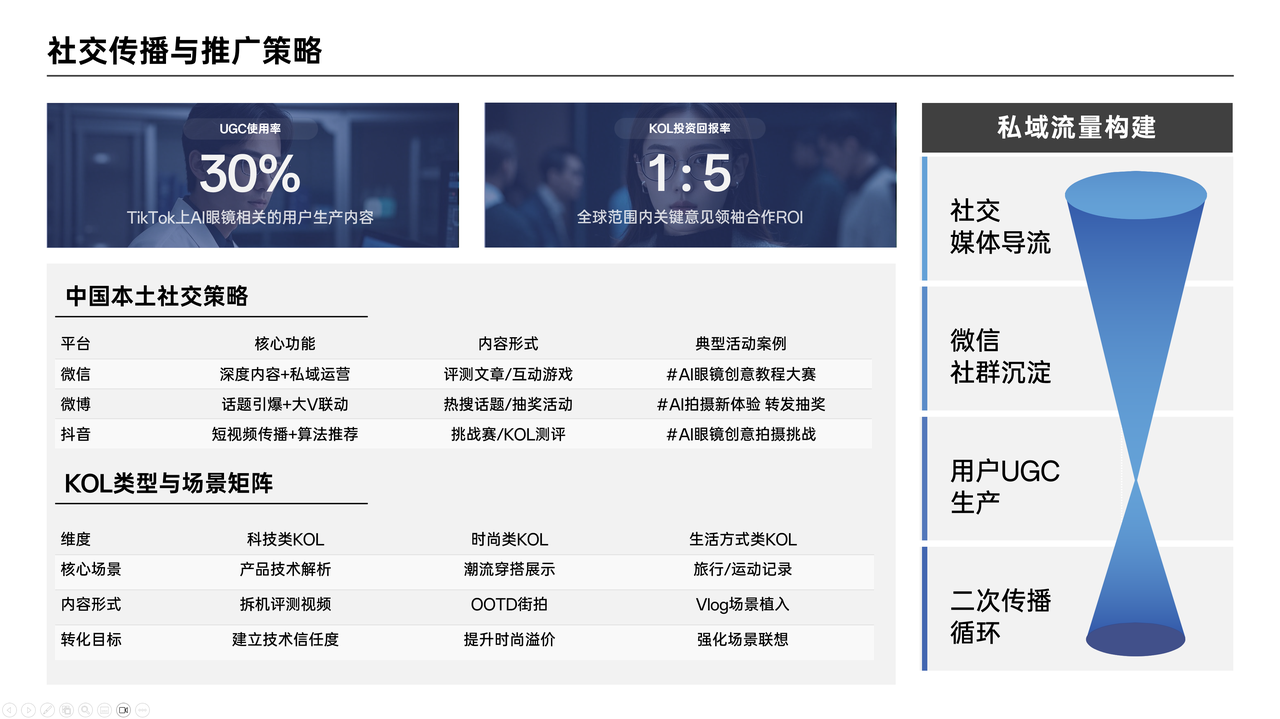
Task: Show all slides grid view
Action: (x=67, y=710)
